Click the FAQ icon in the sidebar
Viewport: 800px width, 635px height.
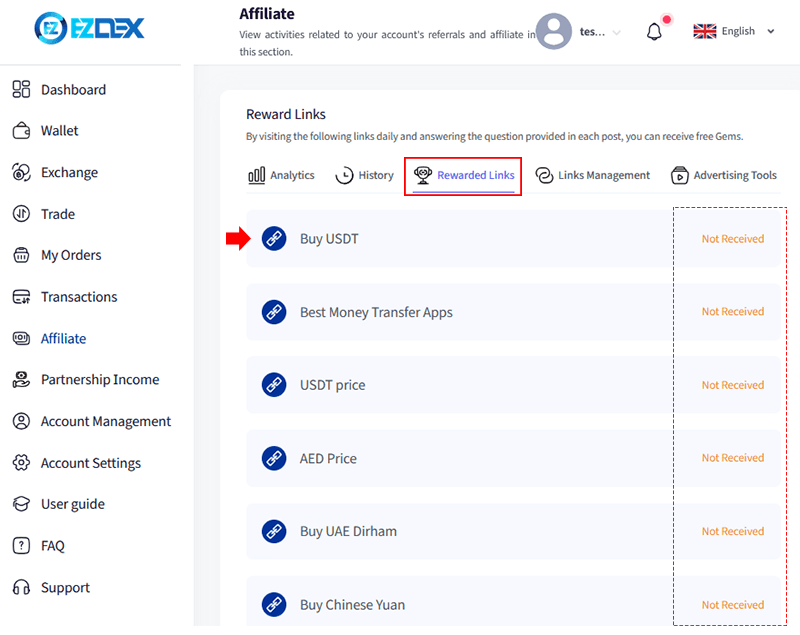click(22, 545)
